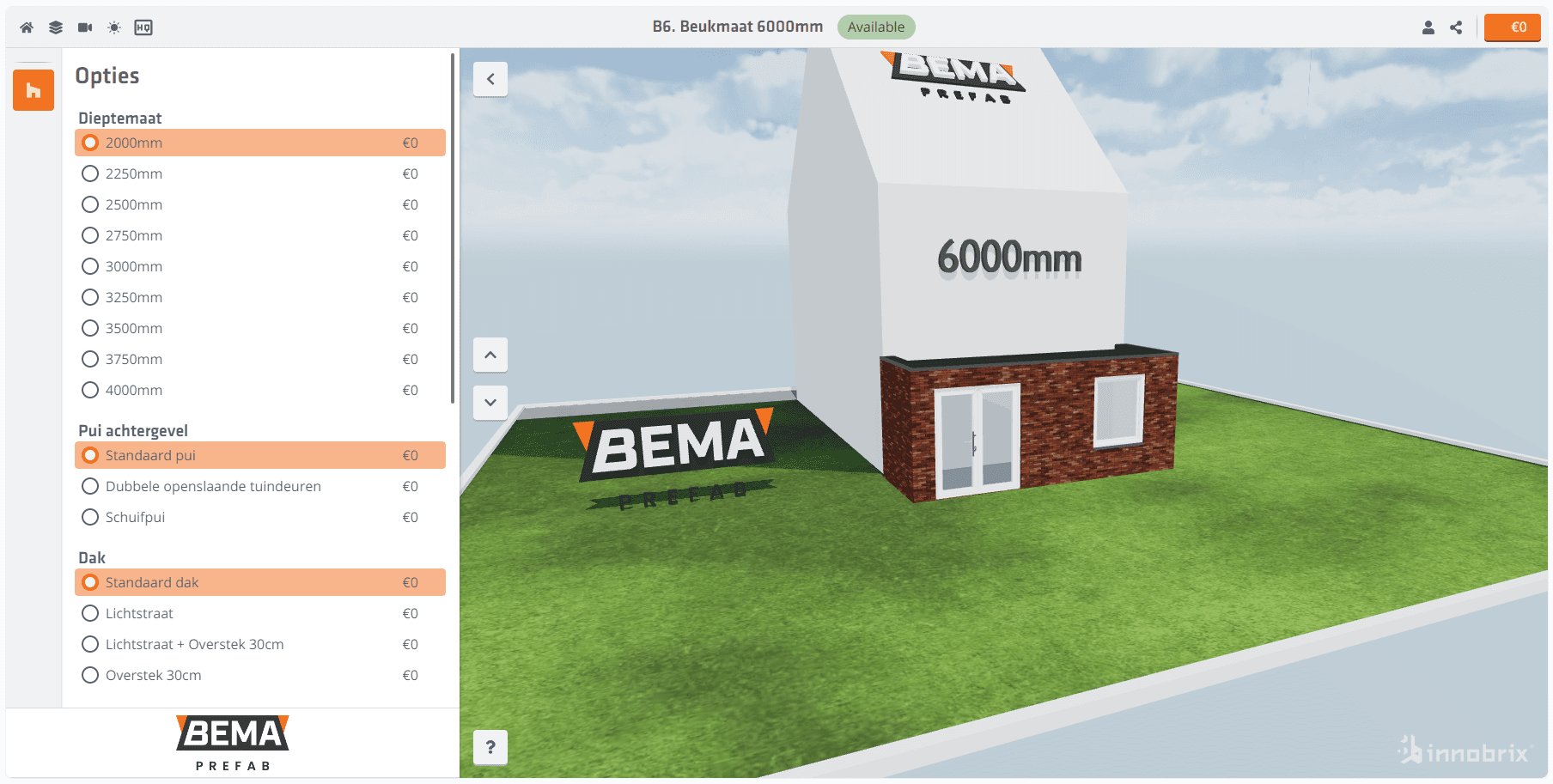Open the orange house options tab
Screen dimensions: 1553x784
[x=33, y=90]
